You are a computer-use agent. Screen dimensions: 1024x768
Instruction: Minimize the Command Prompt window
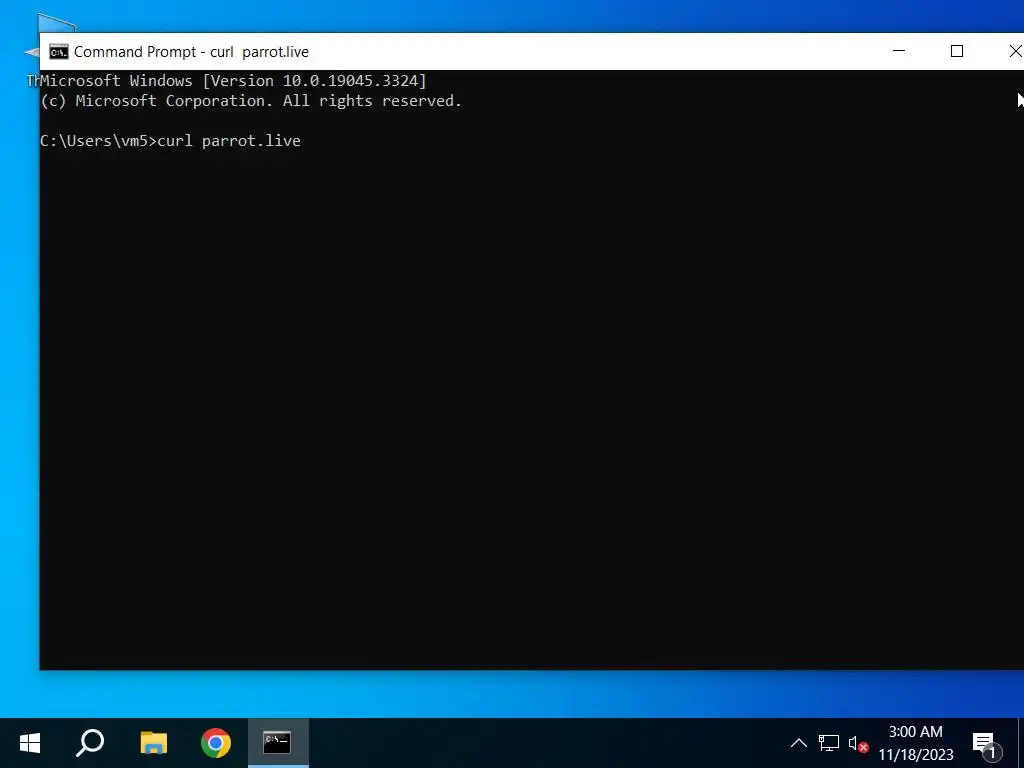pos(899,51)
